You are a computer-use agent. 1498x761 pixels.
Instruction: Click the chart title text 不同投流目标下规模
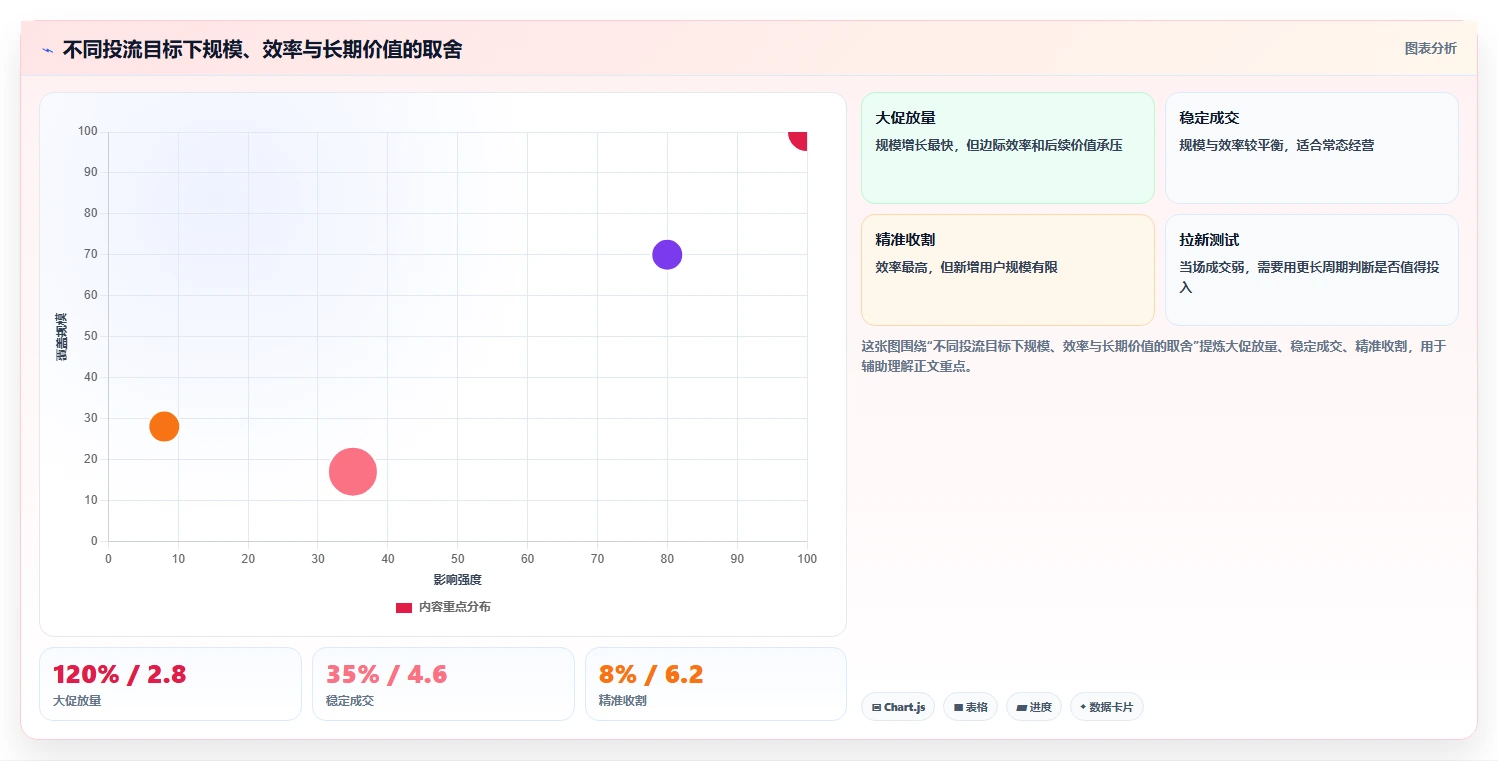tap(262, 50)
